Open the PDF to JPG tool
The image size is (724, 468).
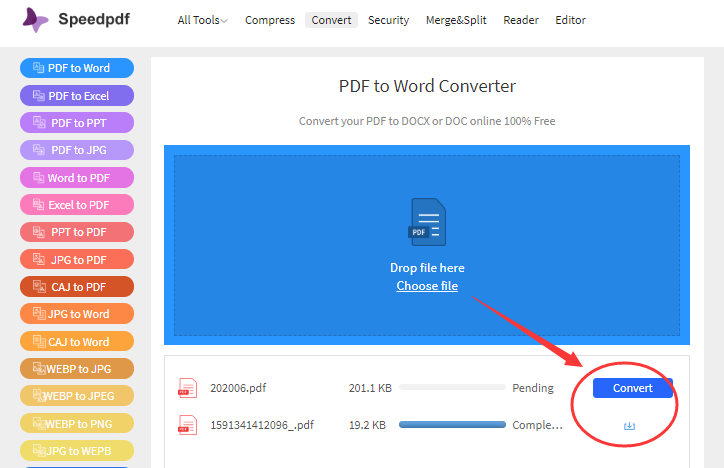tap(77, 150)
